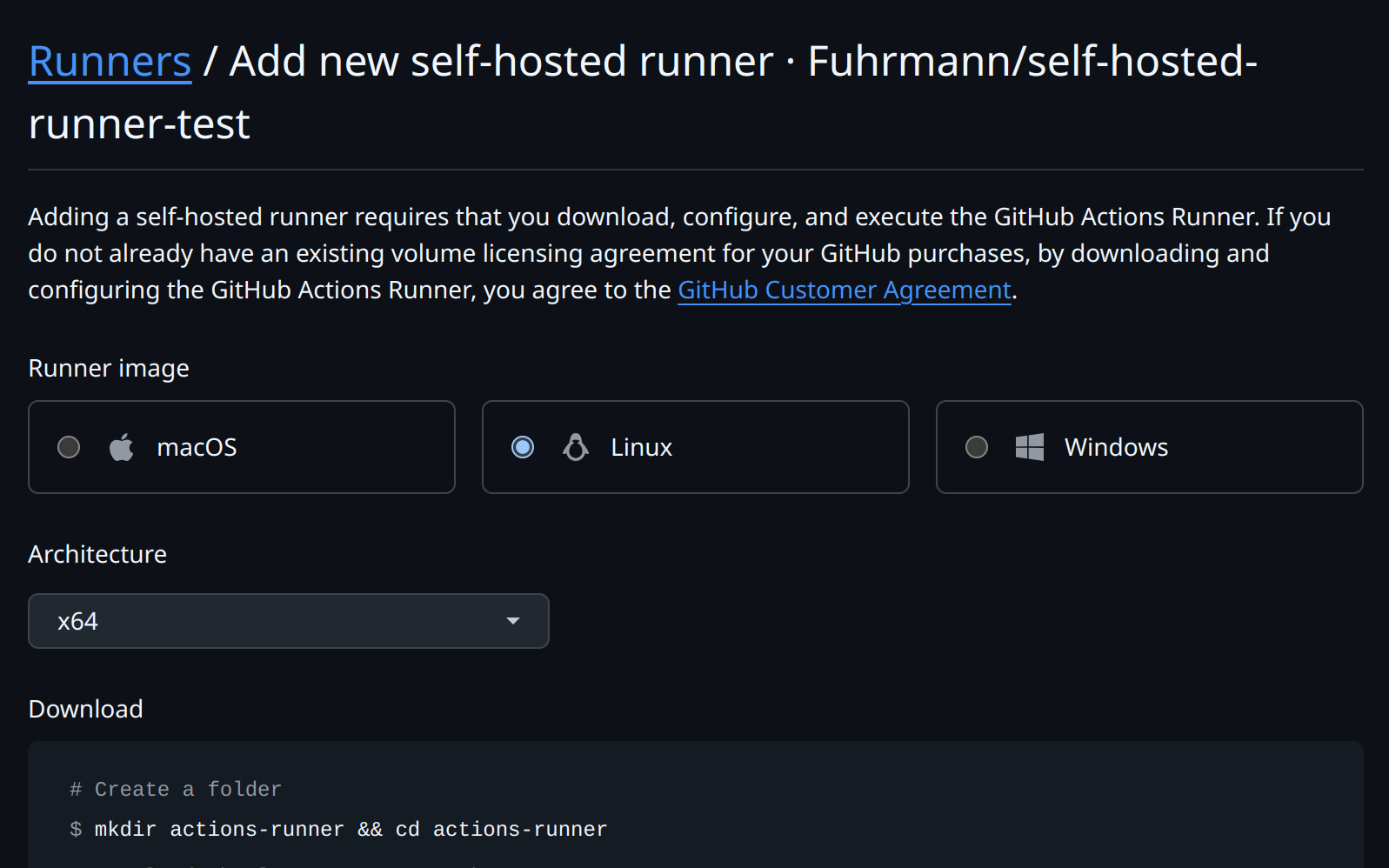This screenshot has width=1389, height=868.
Task: Click the Apple logo icon
Action: point(122,447)
